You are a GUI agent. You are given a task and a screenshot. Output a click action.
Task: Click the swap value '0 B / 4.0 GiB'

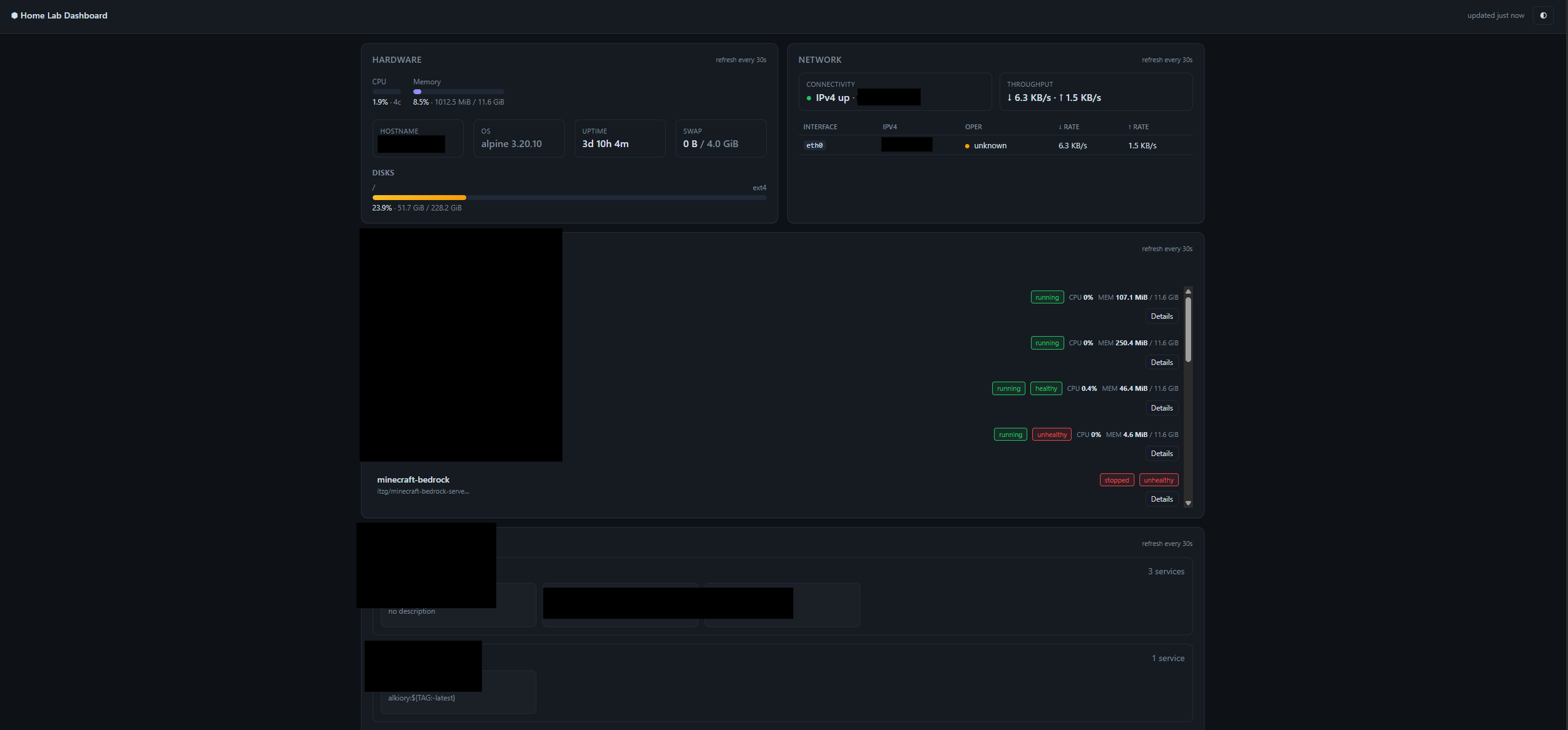[x=711, y=144]
